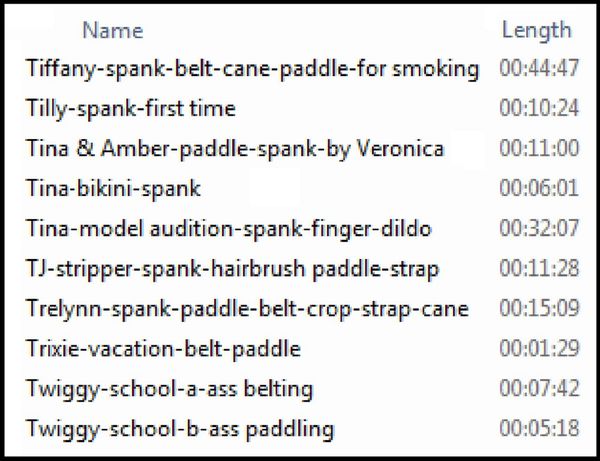Select the file name beginning with Tina & Amber
Image resolution: width=600 pixels, height=461 pixels.
pos(235,149)
